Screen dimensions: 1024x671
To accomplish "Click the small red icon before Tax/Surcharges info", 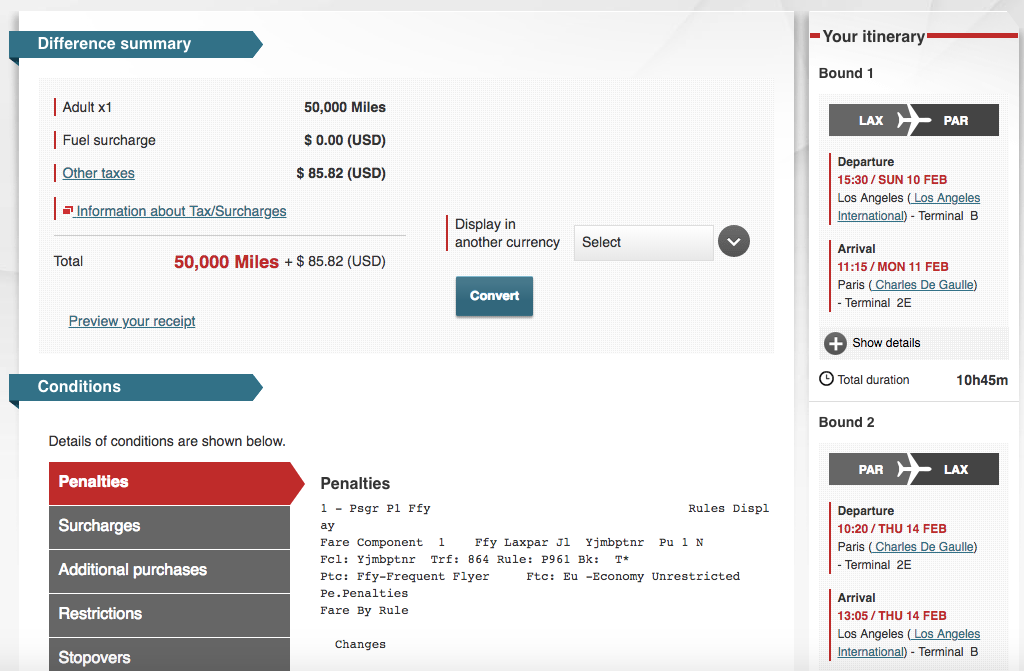I will tap(68, 211).
